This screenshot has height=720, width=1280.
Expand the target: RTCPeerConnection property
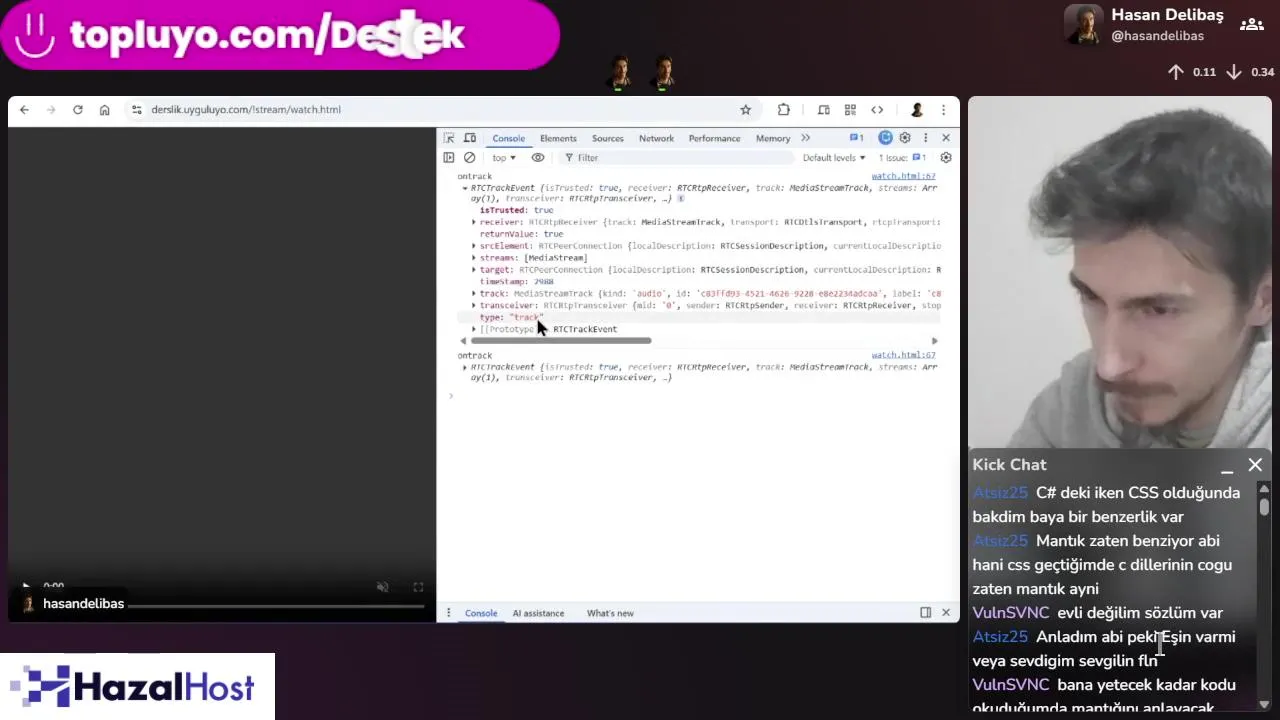click(x=474, y=270)
